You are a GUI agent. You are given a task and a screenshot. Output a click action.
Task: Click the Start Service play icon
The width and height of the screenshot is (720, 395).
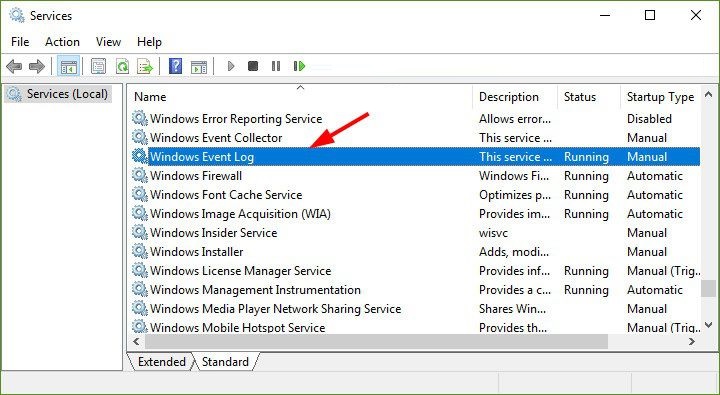[x=231, y=67]
